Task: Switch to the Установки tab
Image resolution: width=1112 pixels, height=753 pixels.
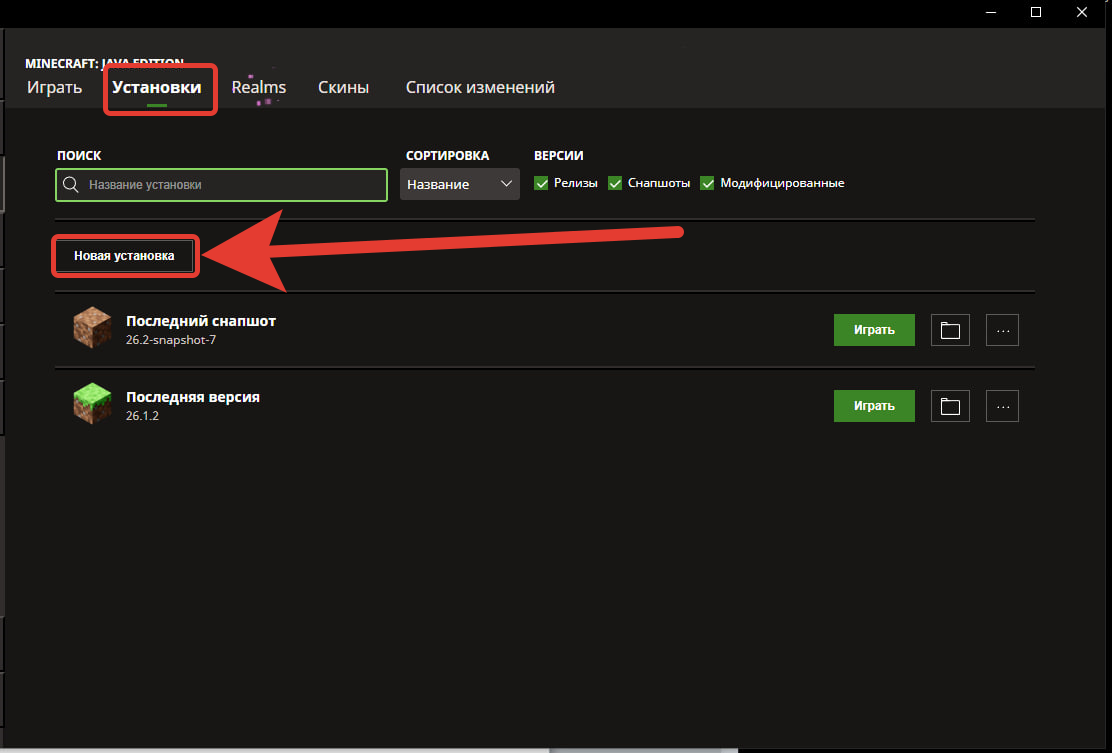Action: point(157,87)
